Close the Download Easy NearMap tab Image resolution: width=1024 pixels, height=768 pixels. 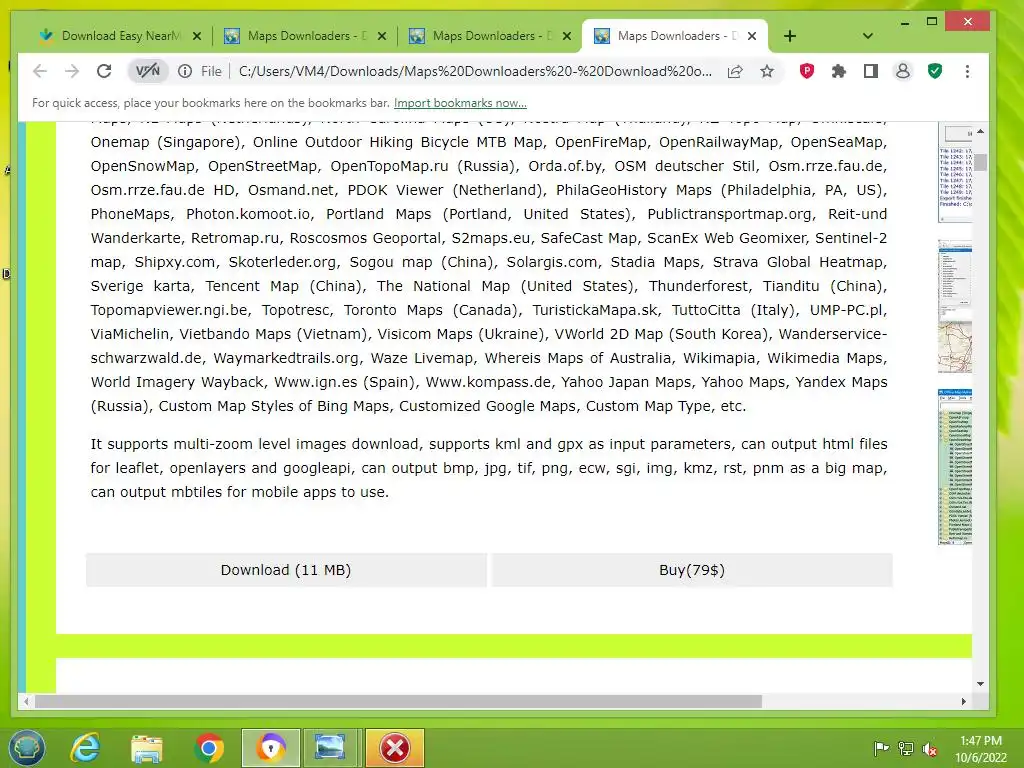click(x=197, y=37)
